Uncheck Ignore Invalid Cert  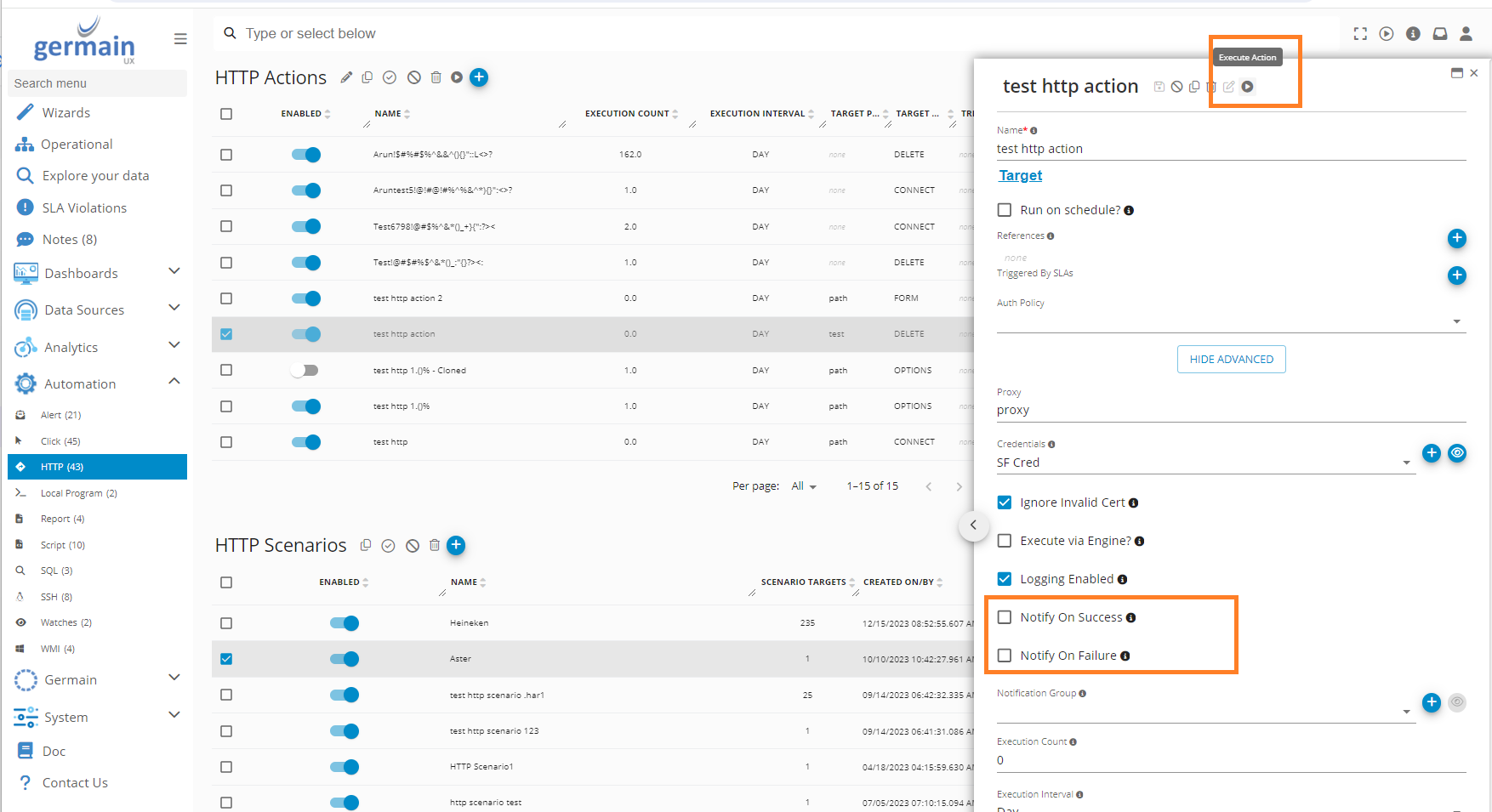[x=1005, y=503]
